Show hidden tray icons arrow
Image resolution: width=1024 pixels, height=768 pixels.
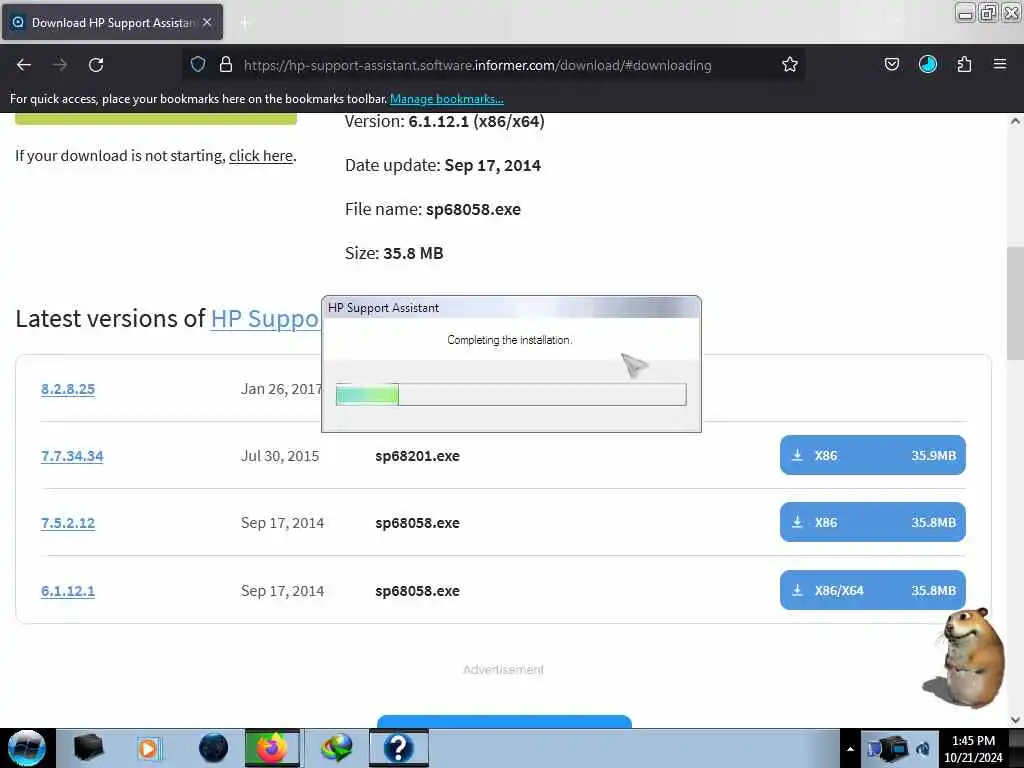pyautogui.click(x=850, y=749)
